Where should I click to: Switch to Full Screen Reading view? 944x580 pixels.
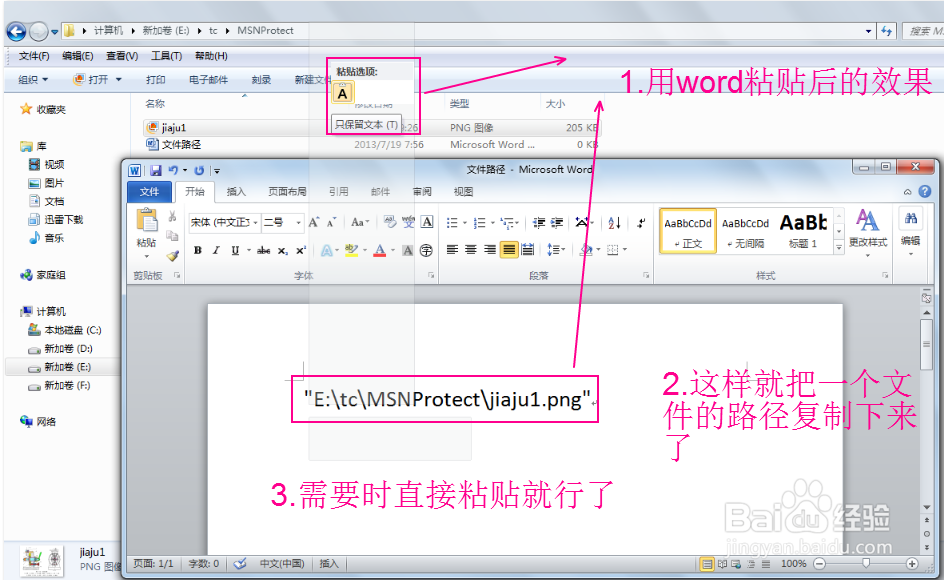point(722,564)
